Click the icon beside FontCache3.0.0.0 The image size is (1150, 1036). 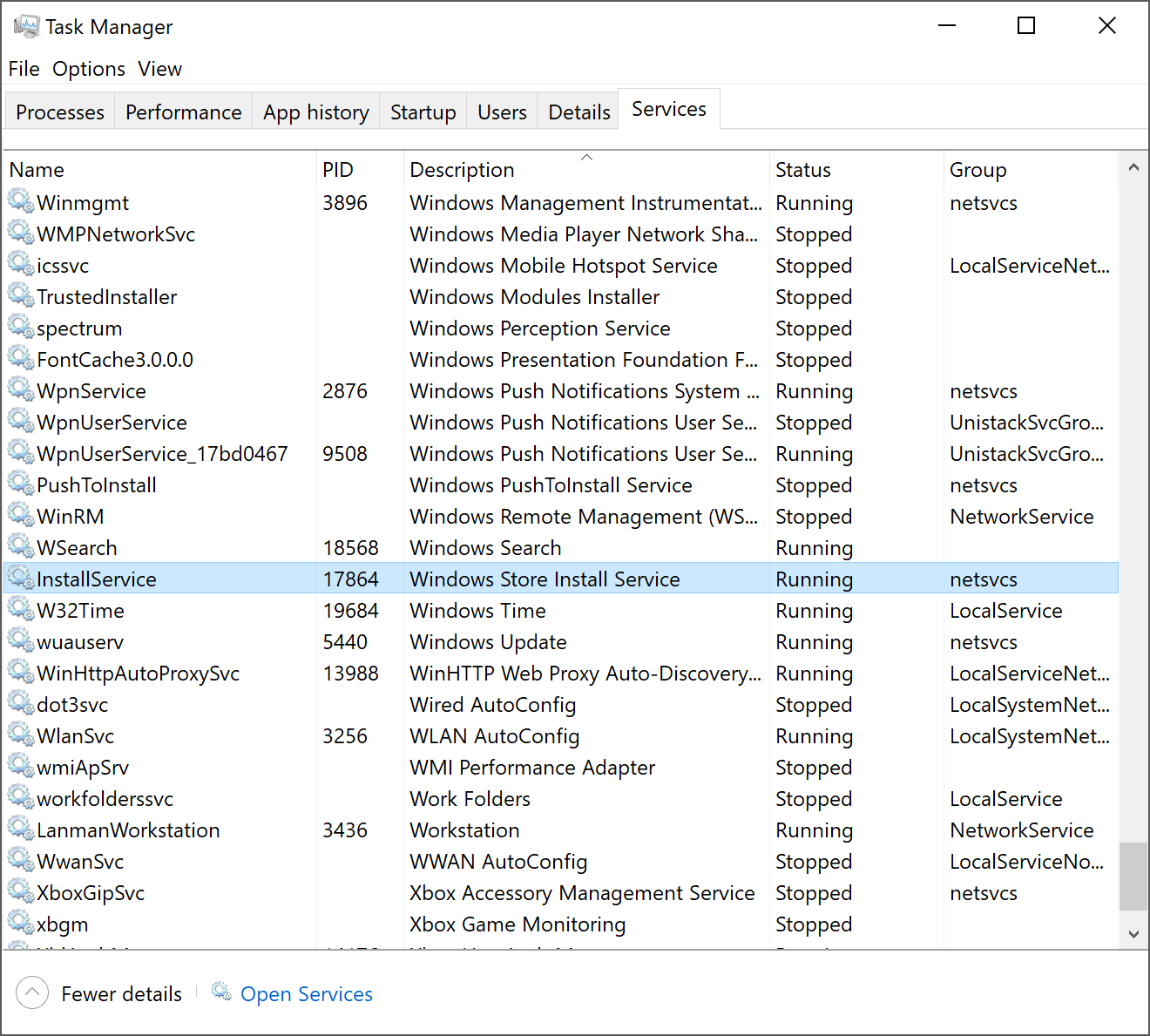[21, 358]
